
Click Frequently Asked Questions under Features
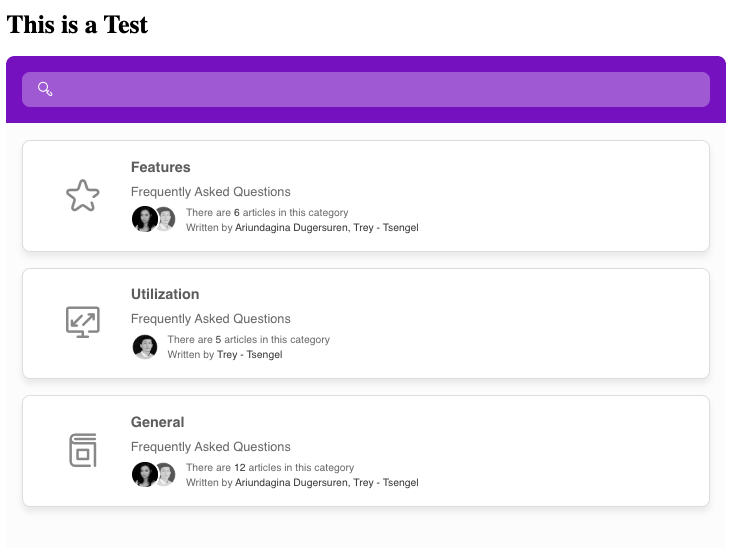[x=210, y=191]
